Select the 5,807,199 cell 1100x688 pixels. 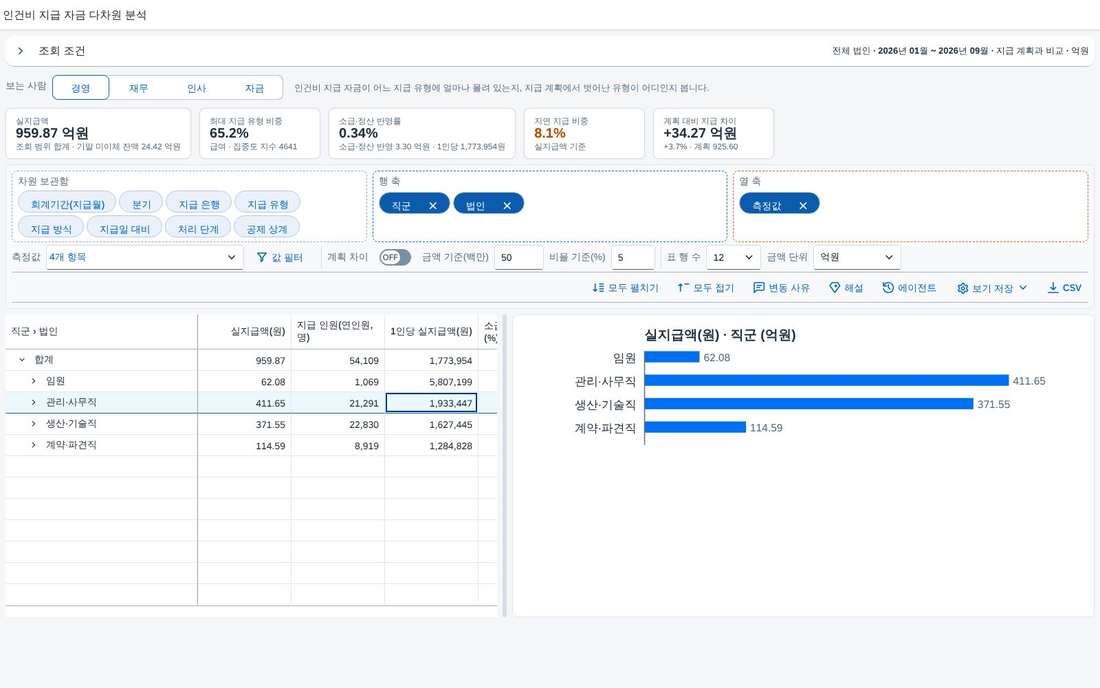point(431,382)
